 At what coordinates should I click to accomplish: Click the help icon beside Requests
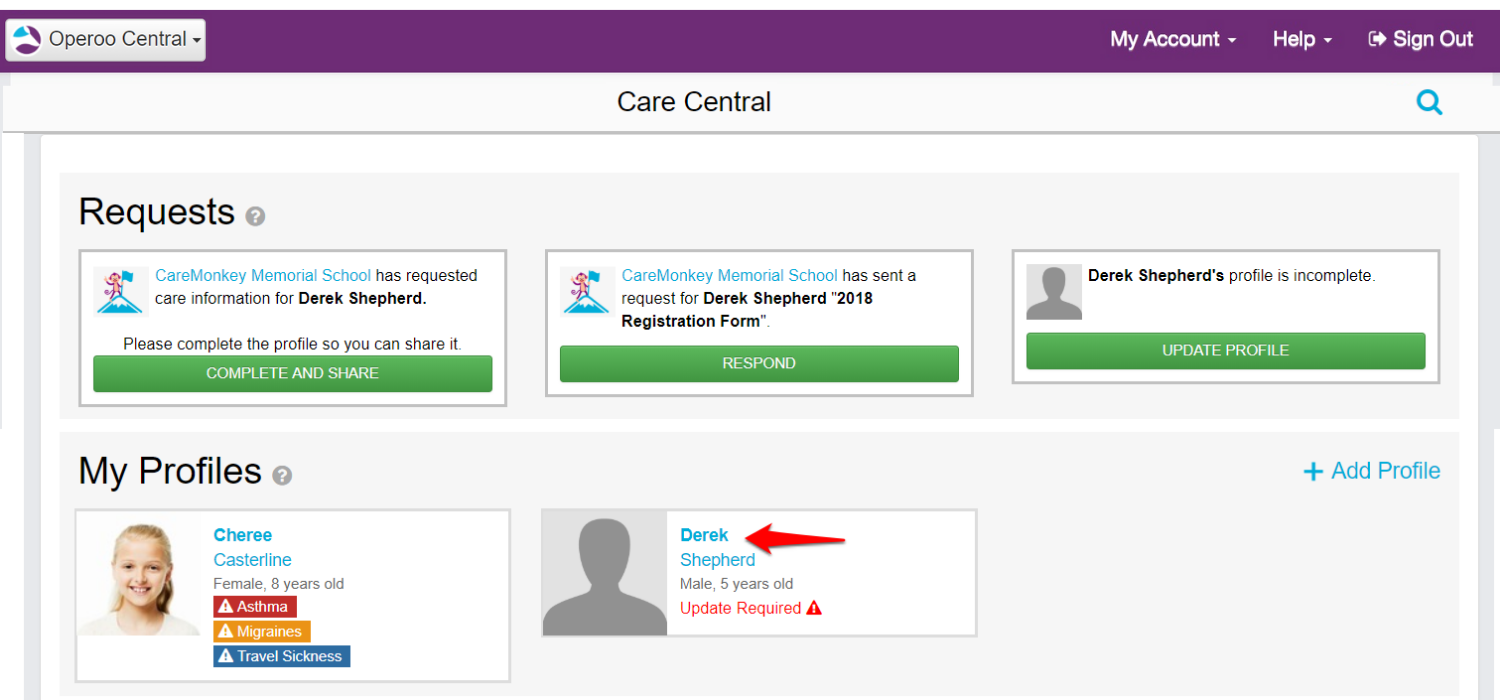[256, 216]
